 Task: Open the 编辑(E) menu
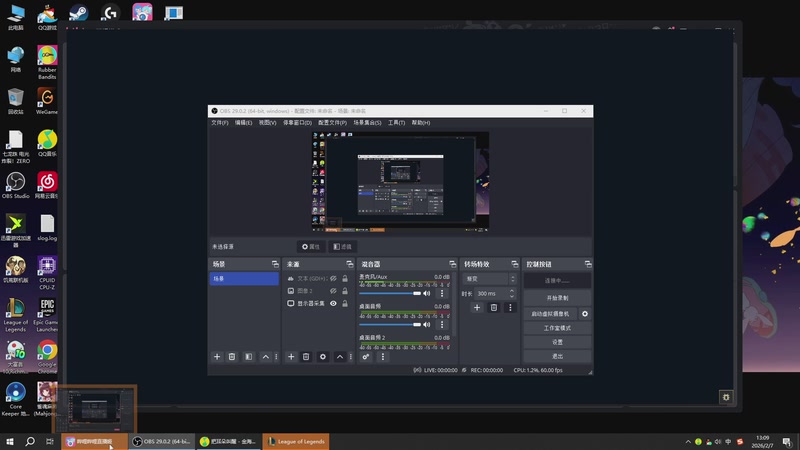tap(243, 123)
